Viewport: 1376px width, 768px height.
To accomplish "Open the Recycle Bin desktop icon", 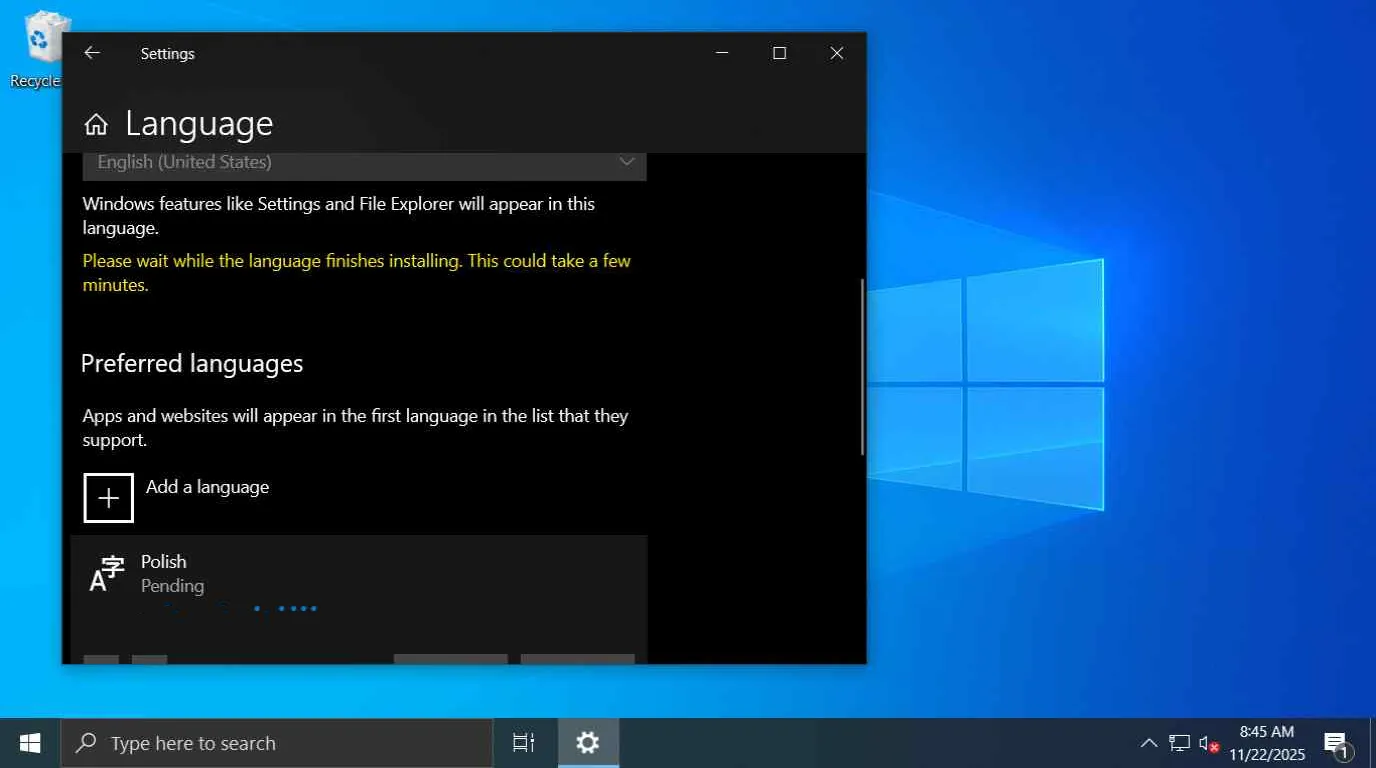I will click(x=40, y=48).
